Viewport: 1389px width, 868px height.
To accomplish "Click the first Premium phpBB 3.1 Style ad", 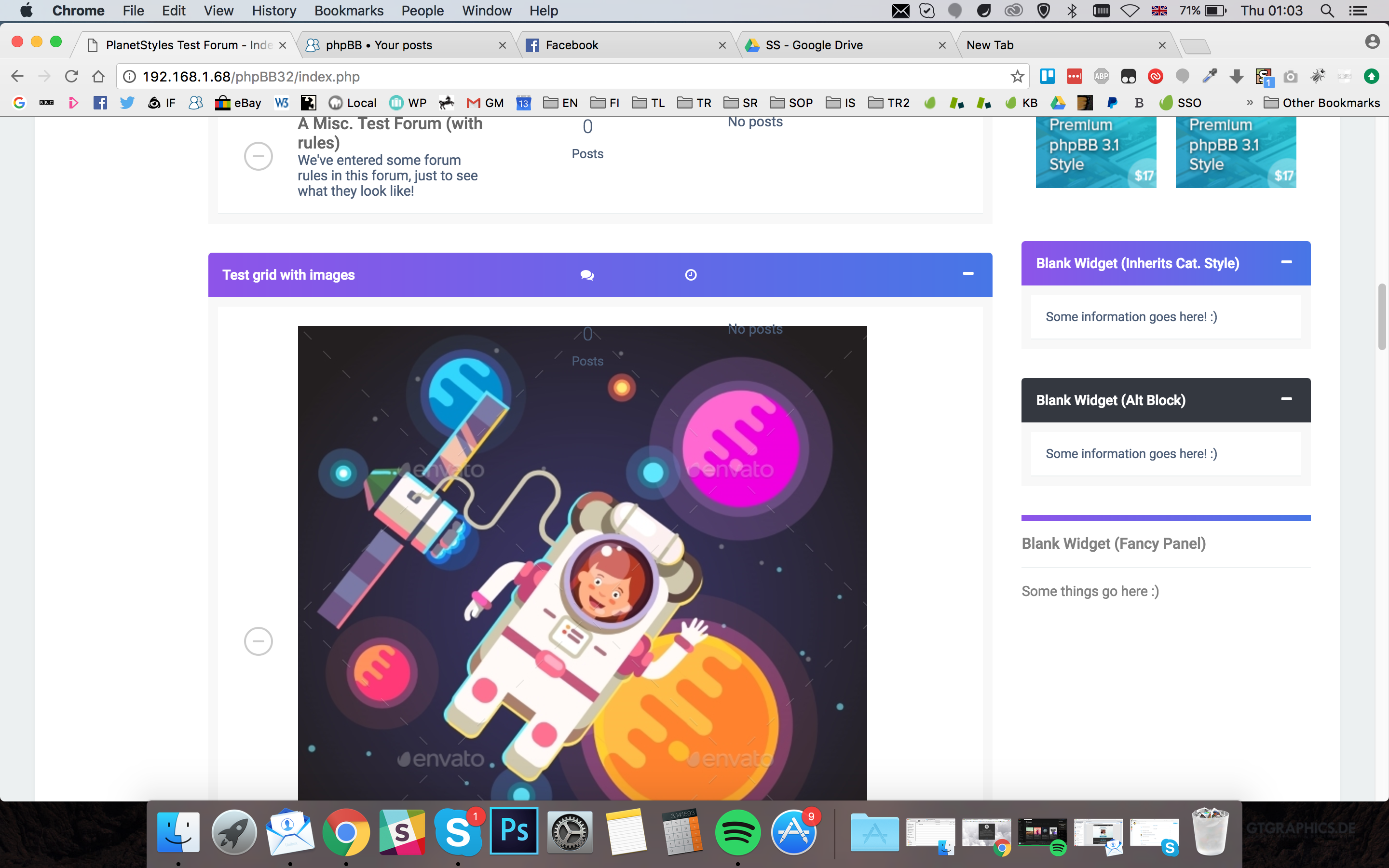I will tap(1096, 152).
